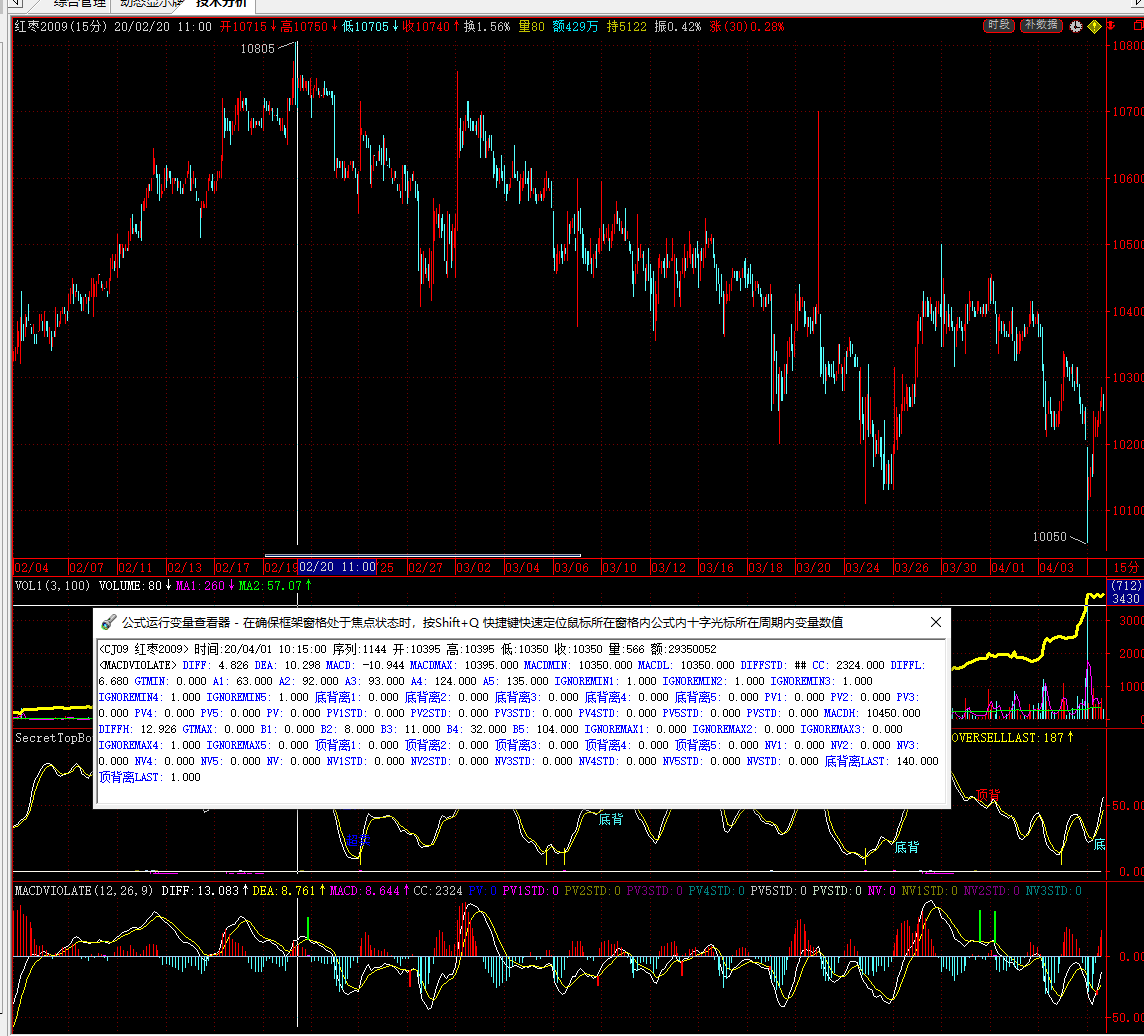The height and width of the screenshot is (1036, 1144).
Task: Click the MACDVIOLATE(12,26,9) indicator name
Action: [84, 891]
